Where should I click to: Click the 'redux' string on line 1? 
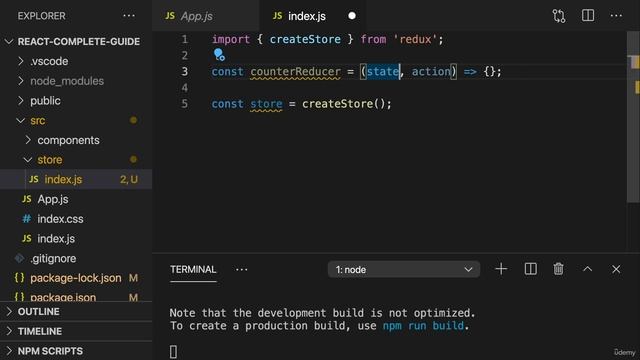415,39
